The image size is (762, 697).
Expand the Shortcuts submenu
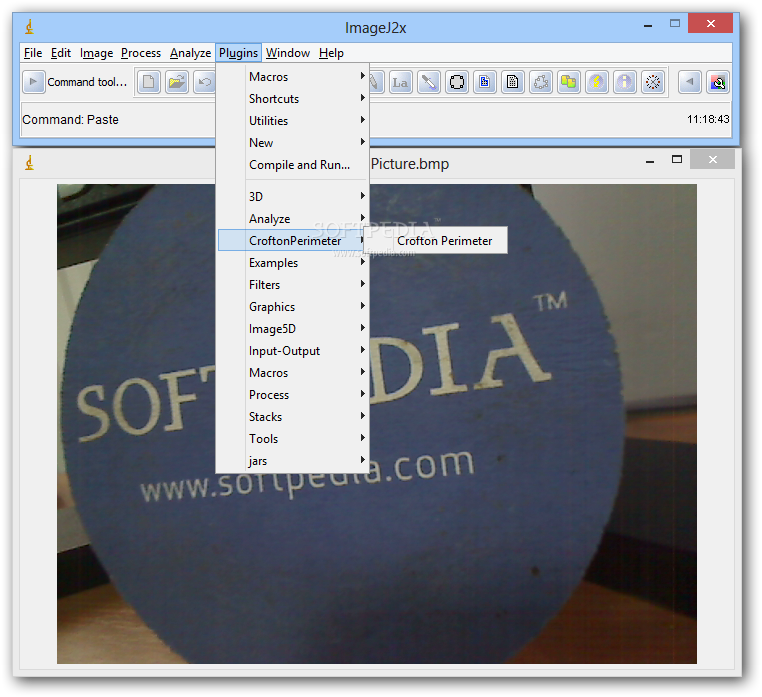(293, 99)
